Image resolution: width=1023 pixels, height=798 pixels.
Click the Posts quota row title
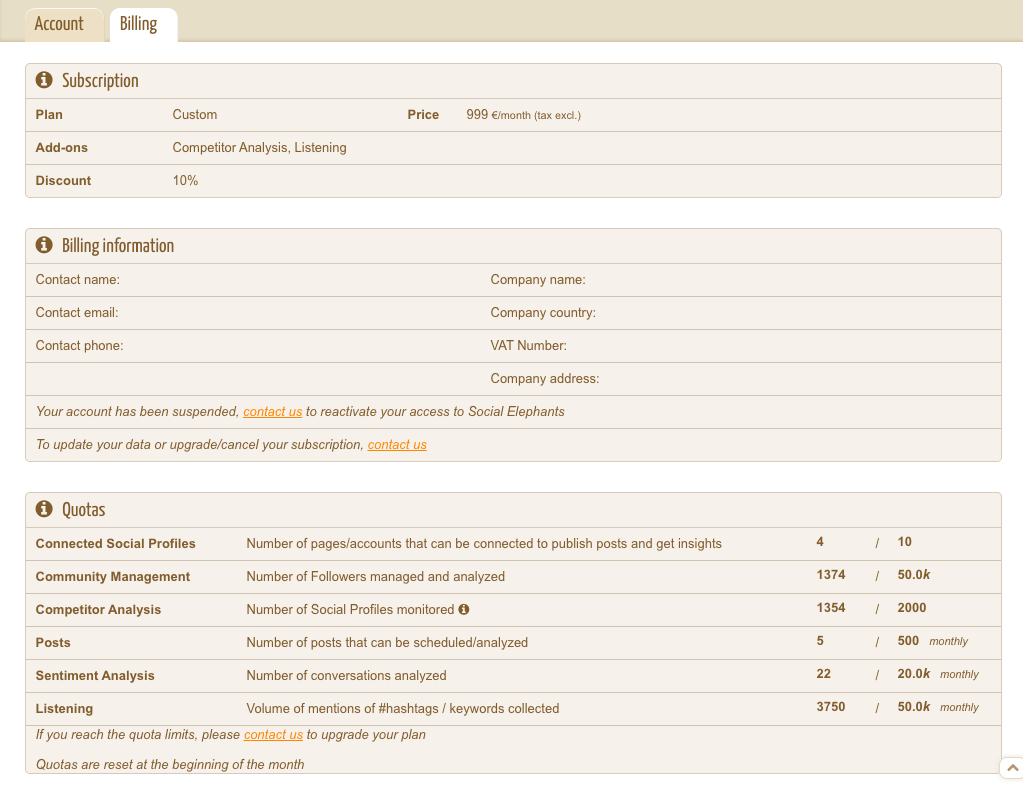53,643
